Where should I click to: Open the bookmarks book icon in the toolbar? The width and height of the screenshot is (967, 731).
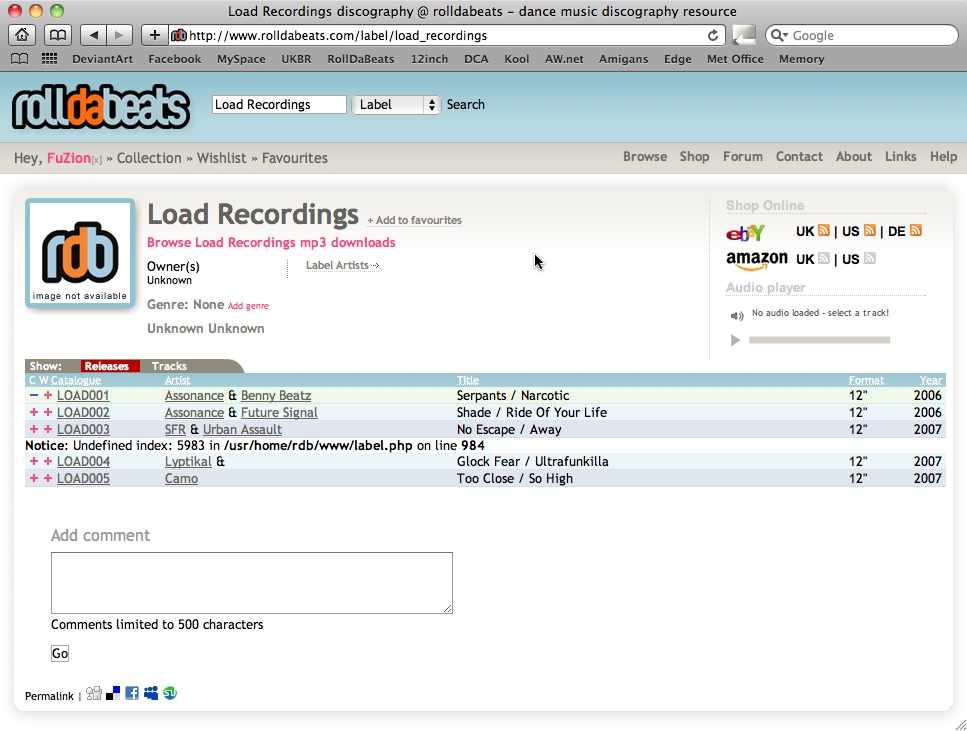tap(57, 35)
